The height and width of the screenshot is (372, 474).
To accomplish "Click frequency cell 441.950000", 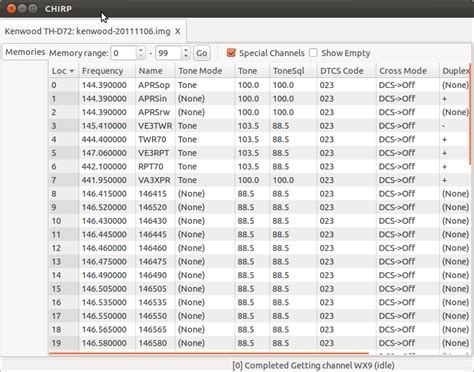I will tap(107, 180).
